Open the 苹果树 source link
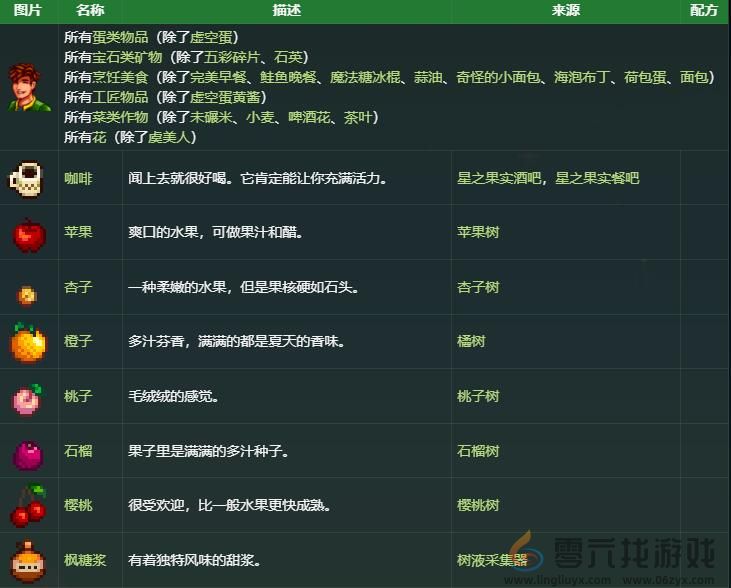 (478, 233)
